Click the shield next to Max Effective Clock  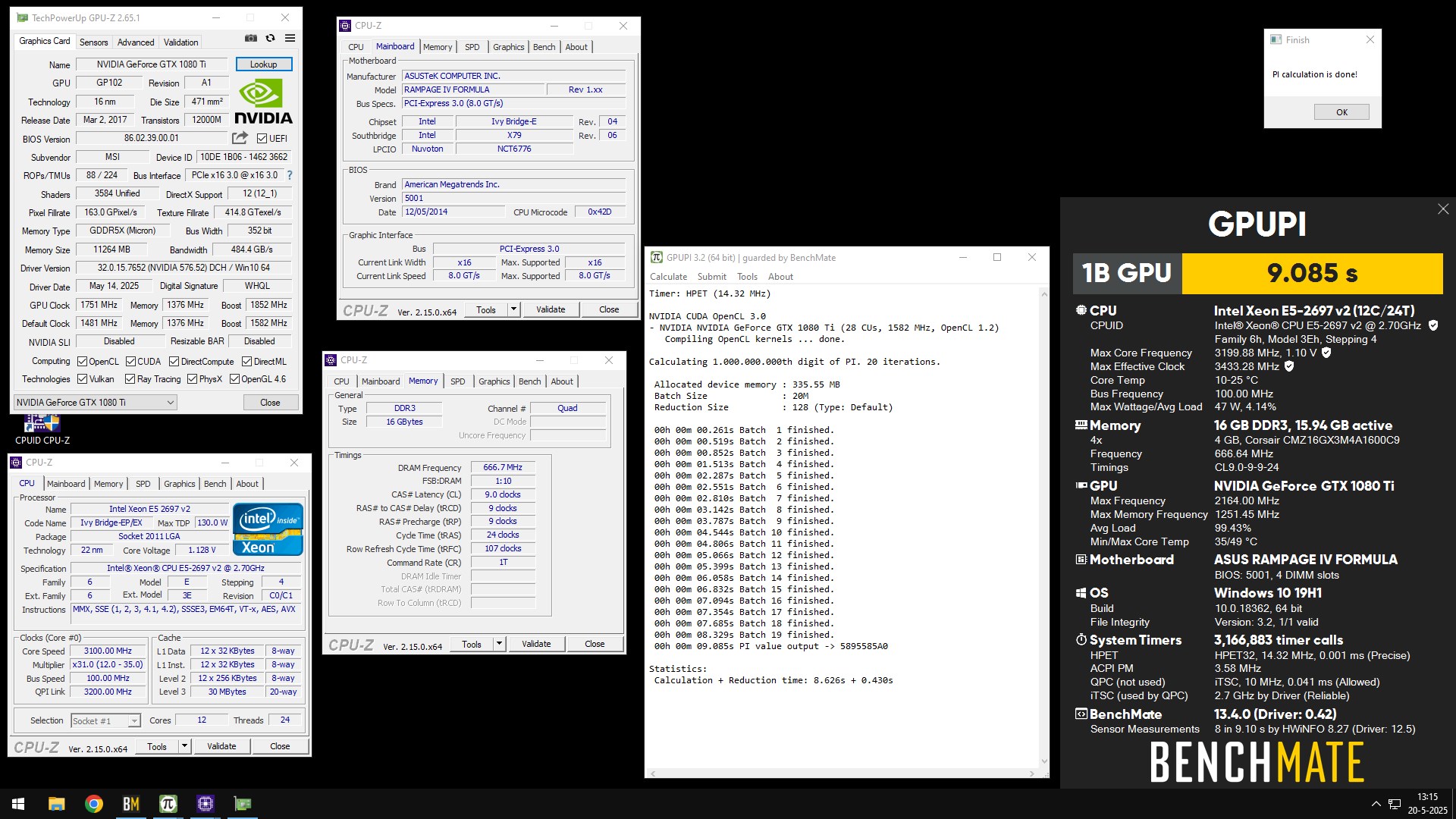pyautogui.click(x=1289, y=366)
